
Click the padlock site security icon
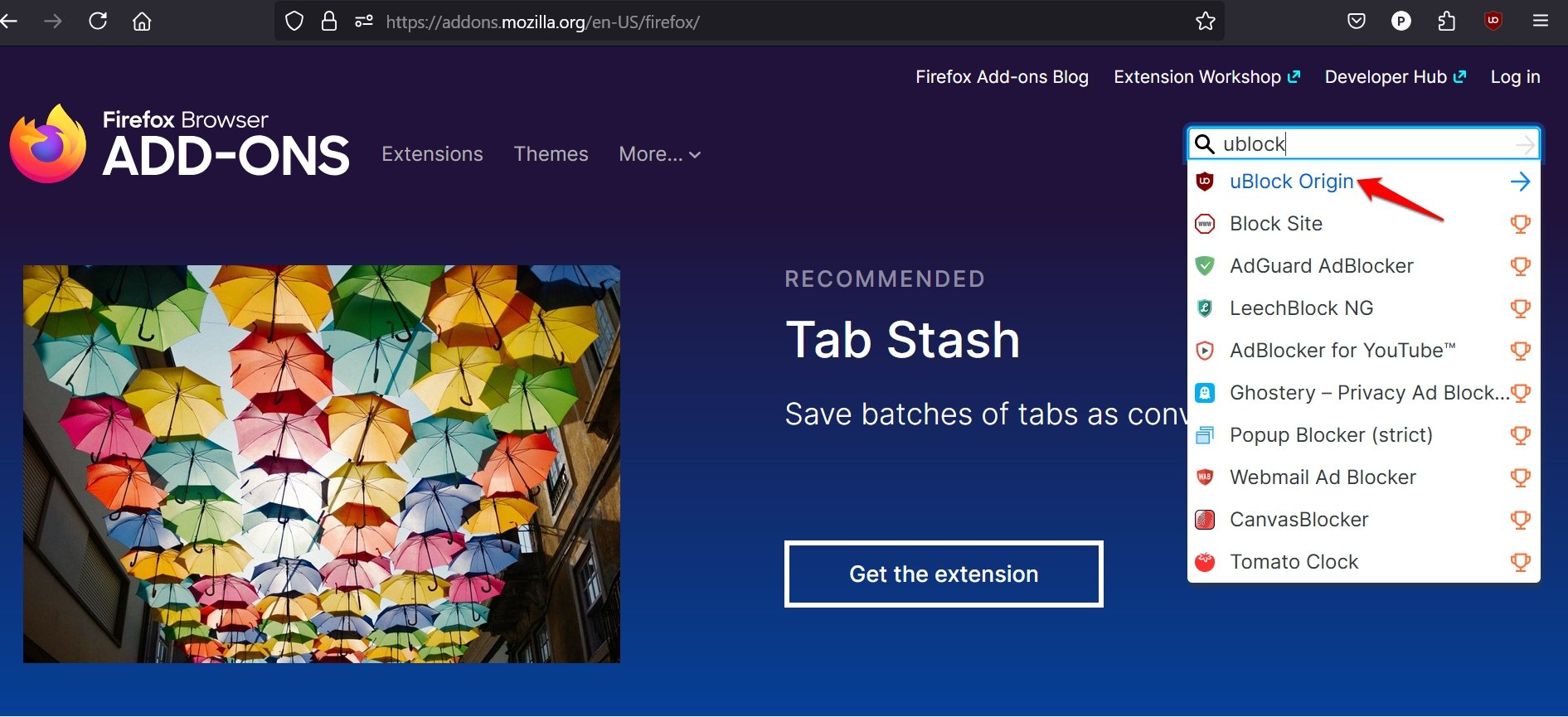(x=329, y=21)
